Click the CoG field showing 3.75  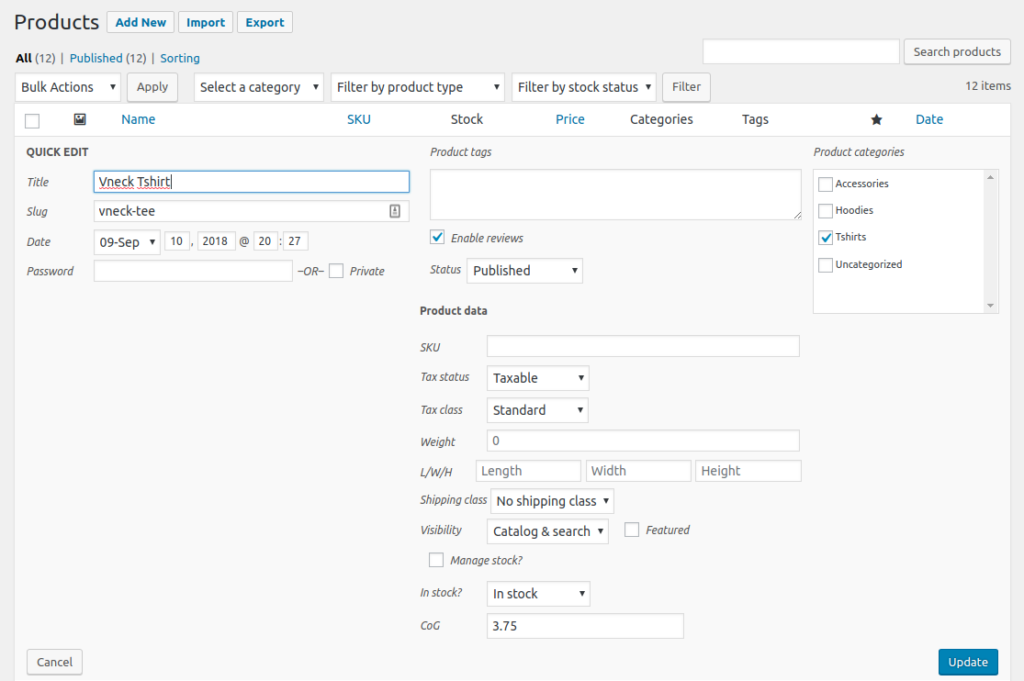[x=585, y=626]
